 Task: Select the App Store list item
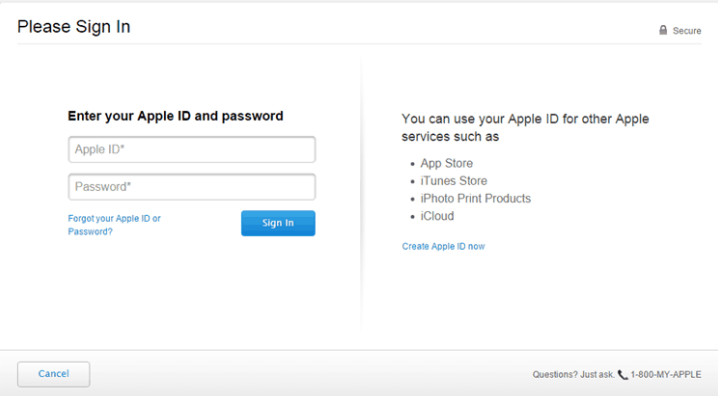coord(446,163)
